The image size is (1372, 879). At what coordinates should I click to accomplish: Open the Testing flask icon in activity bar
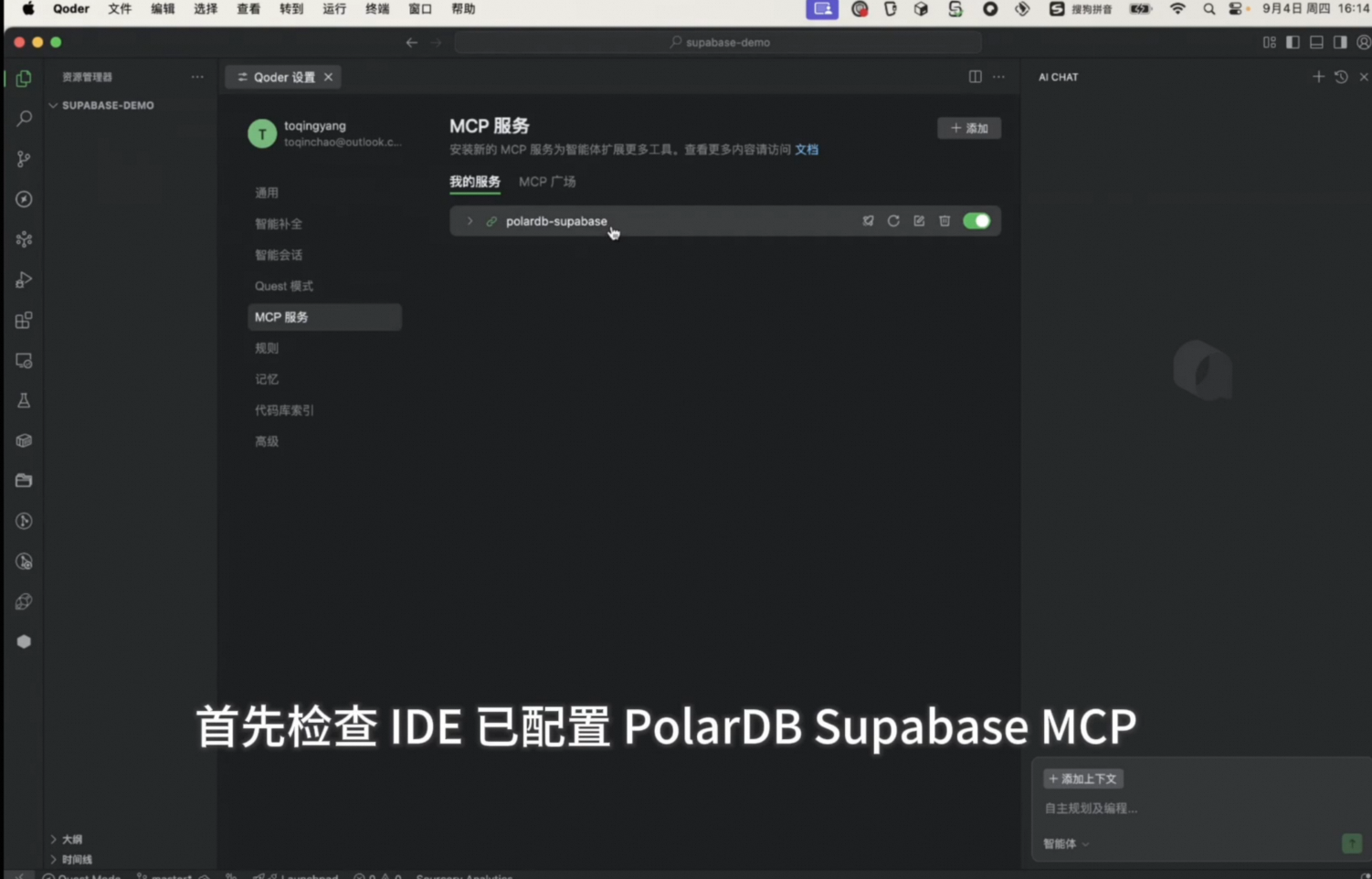24,400
